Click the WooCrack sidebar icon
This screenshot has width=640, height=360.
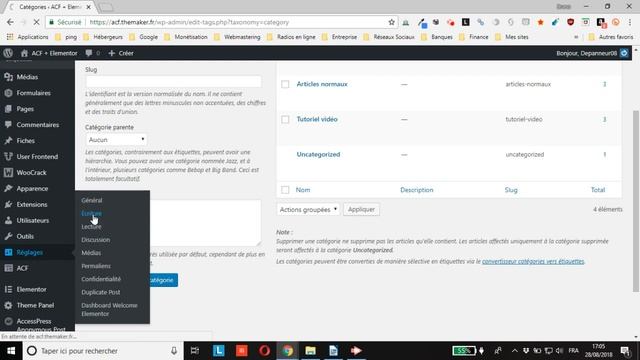8,173
